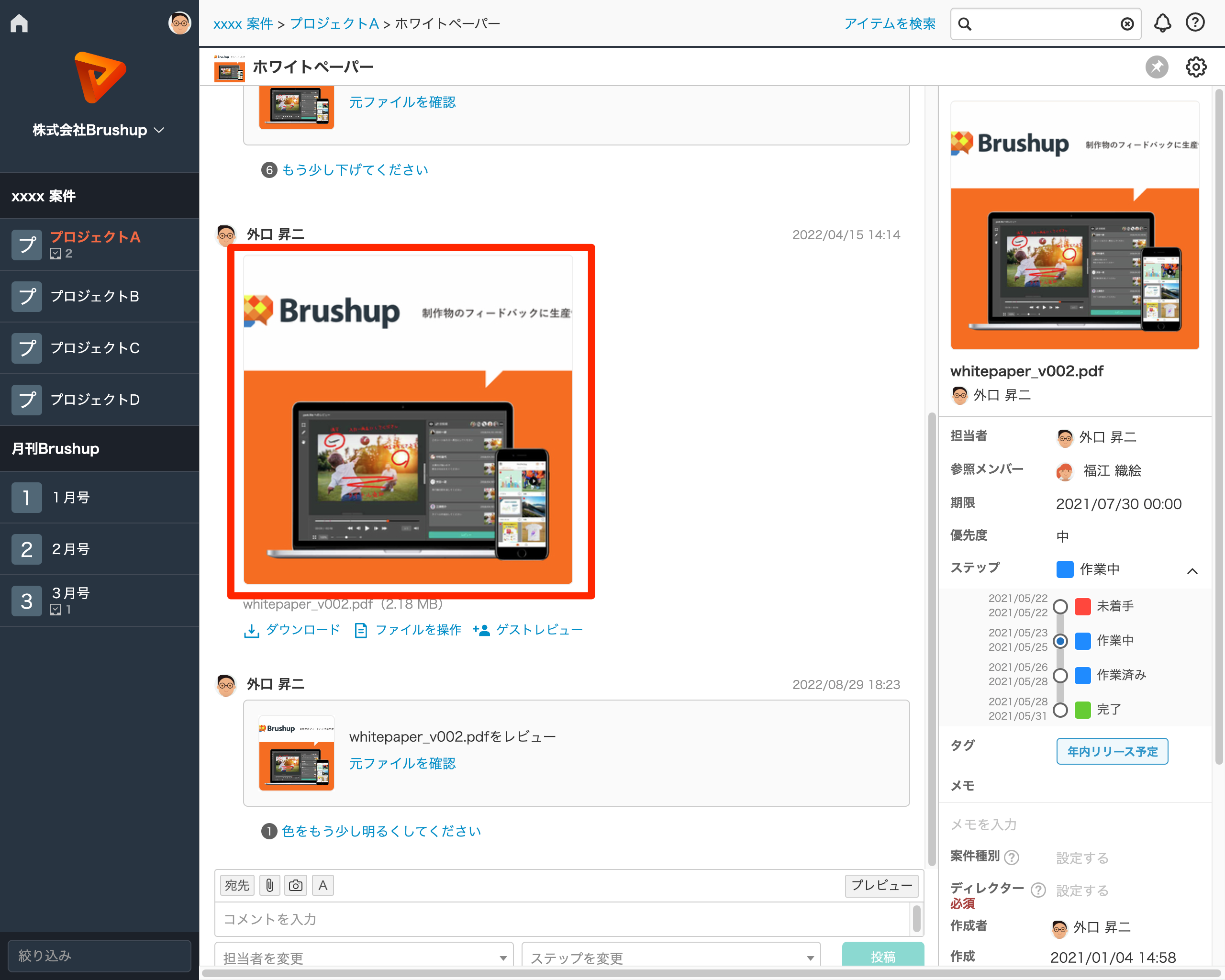Screen dimensions: 1225x980
Task: Pin this item with the star icon
Action: 1157,67
